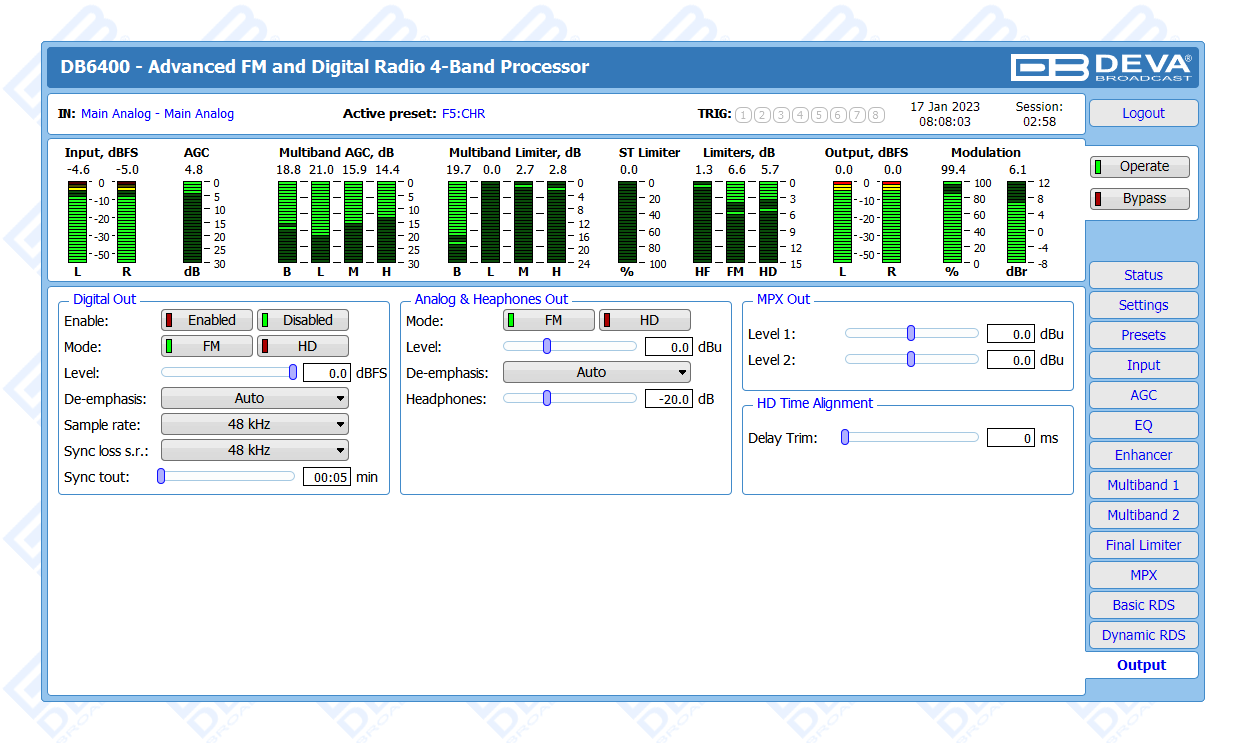1246x743 pixels.
Task: Switch processor to Operate mode
Action: tap(1140, 167)
